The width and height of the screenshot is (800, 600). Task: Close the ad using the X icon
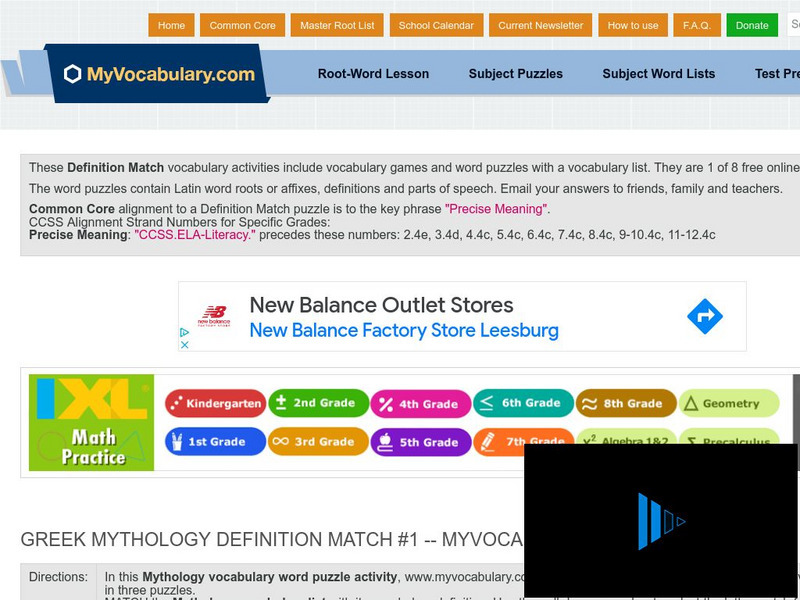(x=185, y=345)
